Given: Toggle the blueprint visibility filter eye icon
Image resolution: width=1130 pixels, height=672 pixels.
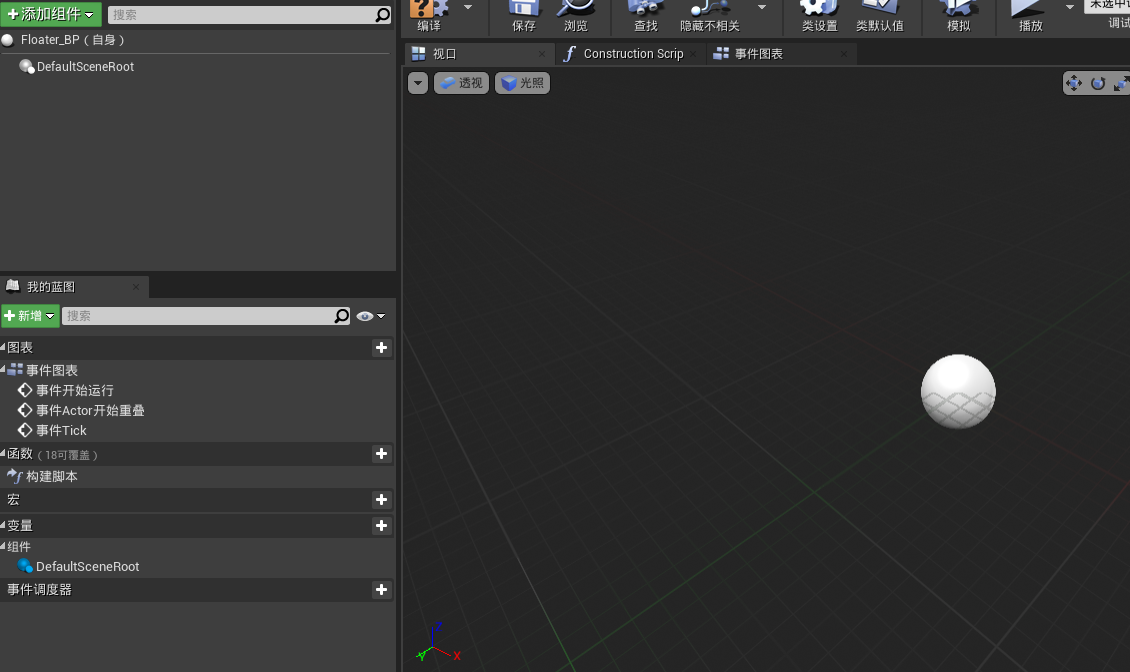Looking at the screenshot, I should [x=366, y=315].
